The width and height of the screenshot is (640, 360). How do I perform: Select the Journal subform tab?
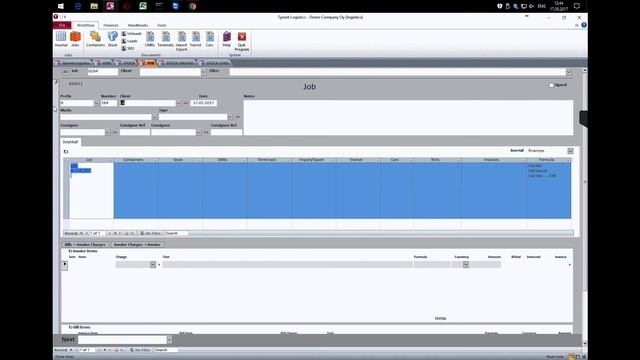click(x=70, y=142)
